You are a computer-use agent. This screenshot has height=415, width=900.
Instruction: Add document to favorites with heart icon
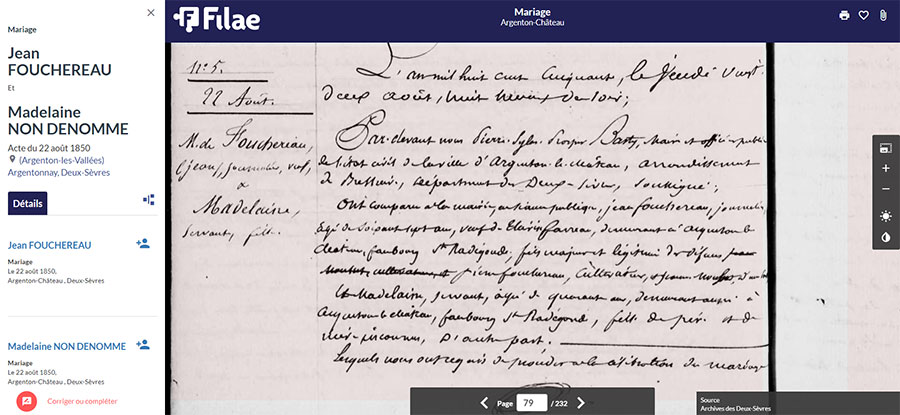click(x=864, y=16)
